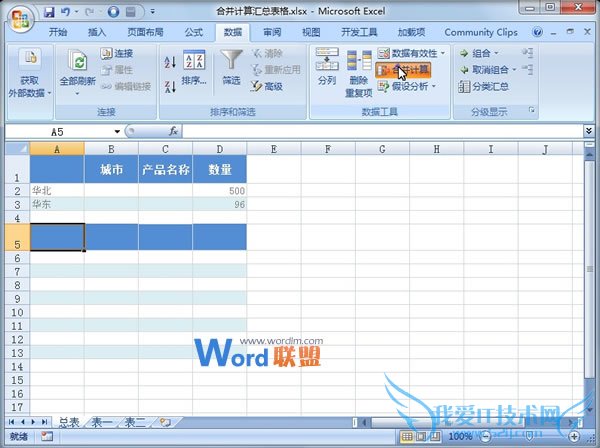Sort descending Z to A
This screenshot has height=448, width=600.
point(170,87)
